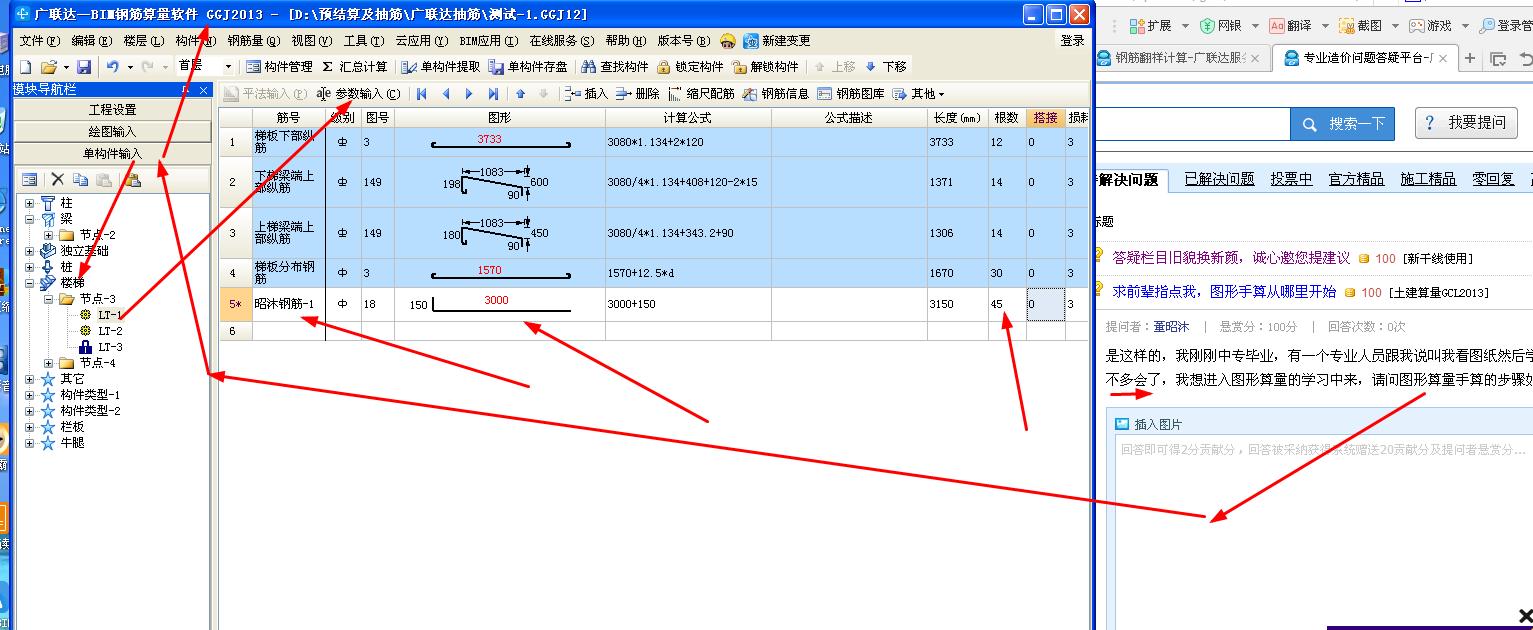The width and height of the screenshot is (1533, 630).
Task: Run 汇总计算 summary calculation
Action: coord(355,66)
